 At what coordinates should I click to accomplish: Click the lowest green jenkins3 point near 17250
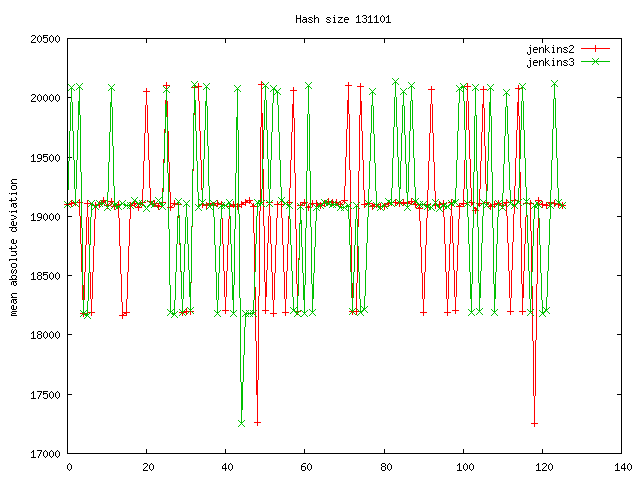(x=241, y=424)
